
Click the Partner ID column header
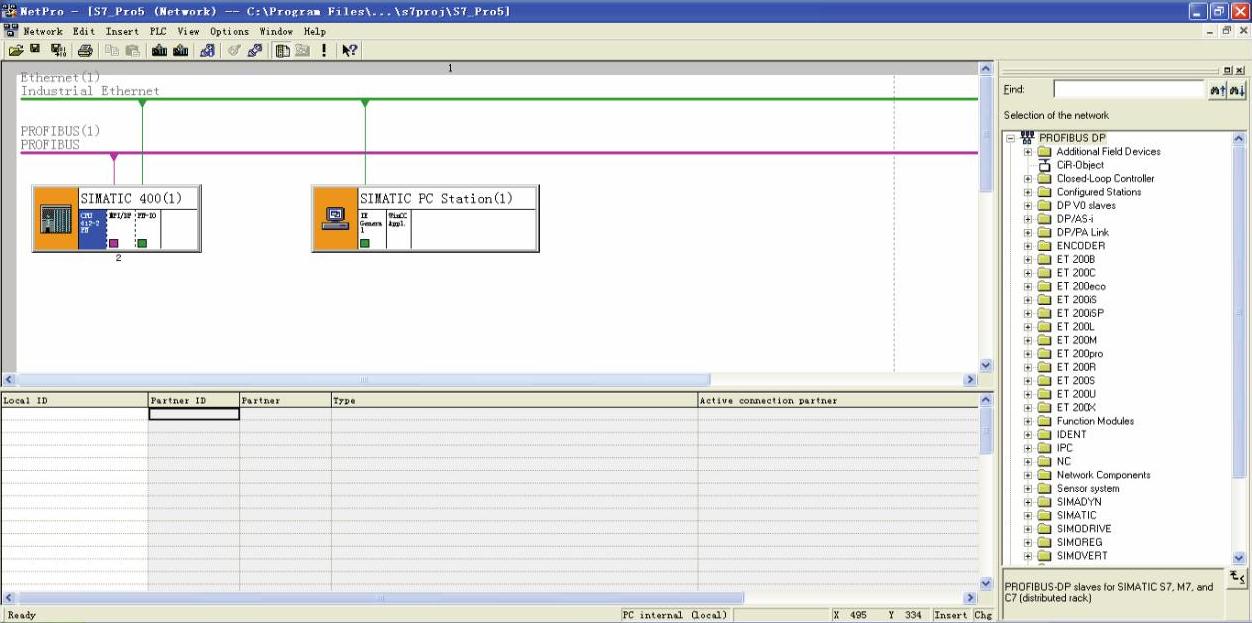click(x=193, y=400)
